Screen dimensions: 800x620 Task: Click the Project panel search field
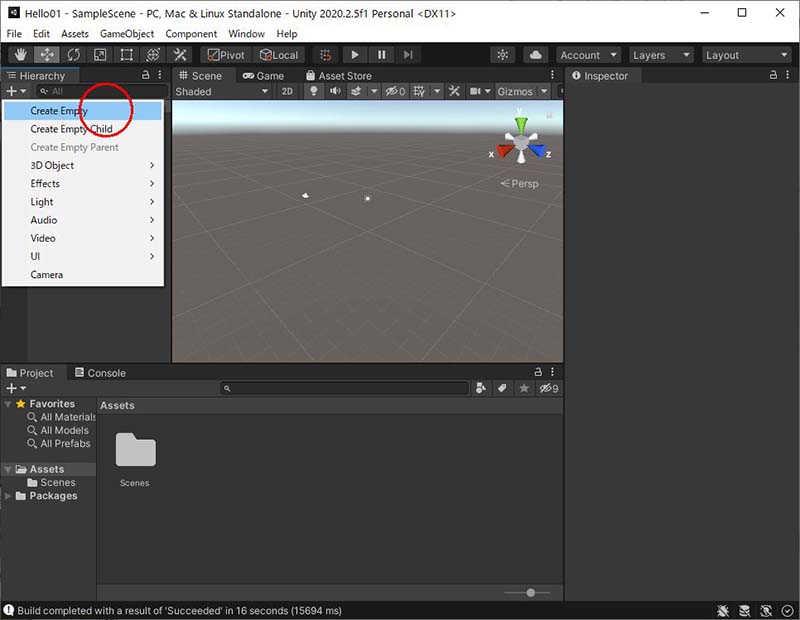[x=344, y=388]
